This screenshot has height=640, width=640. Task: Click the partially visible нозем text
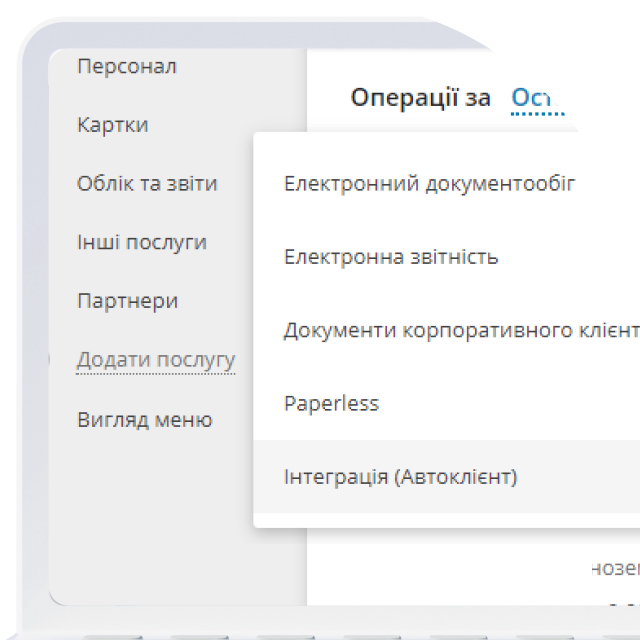(x=616, y=568)
